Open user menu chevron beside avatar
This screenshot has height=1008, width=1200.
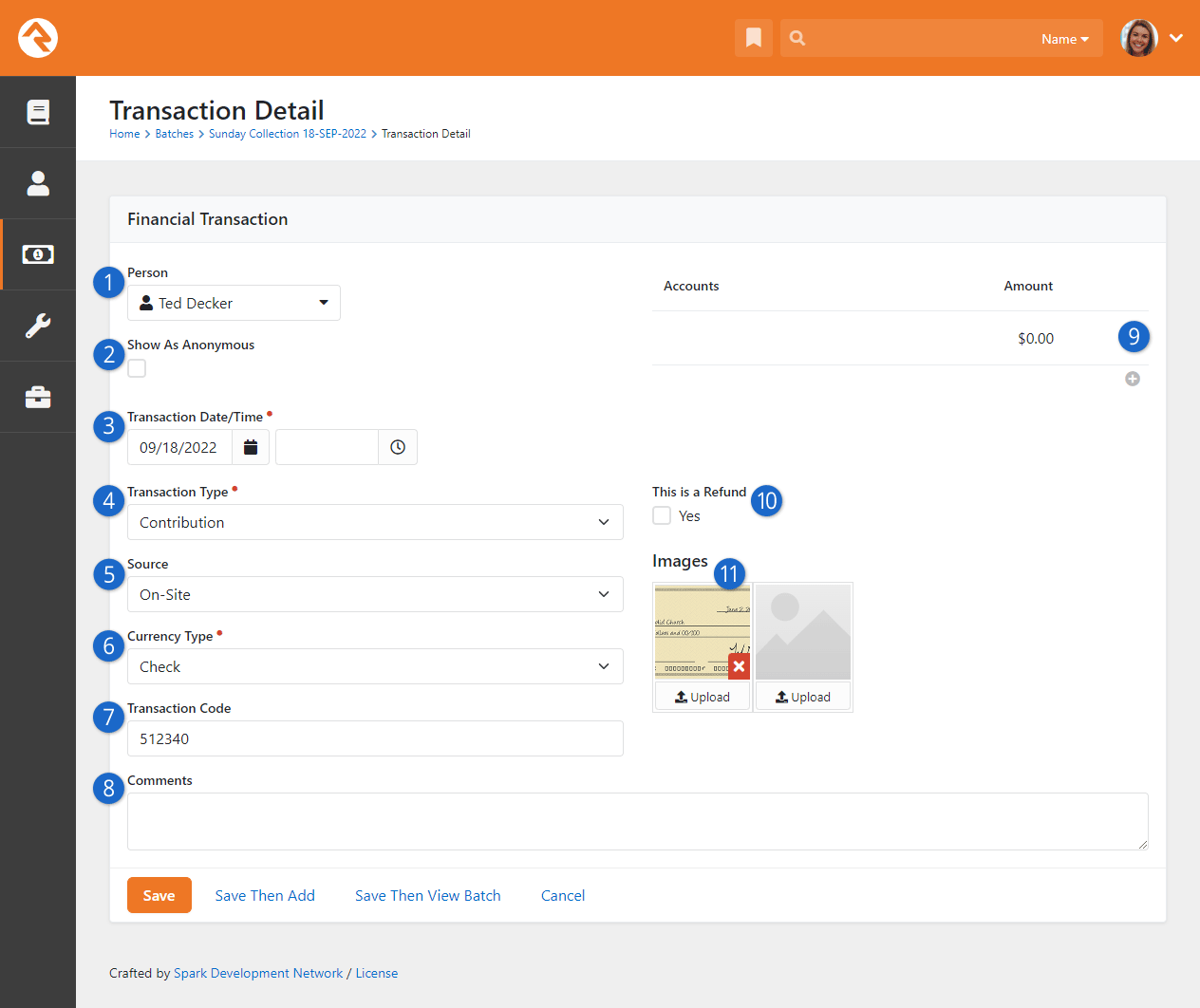tap(1176, 38)
